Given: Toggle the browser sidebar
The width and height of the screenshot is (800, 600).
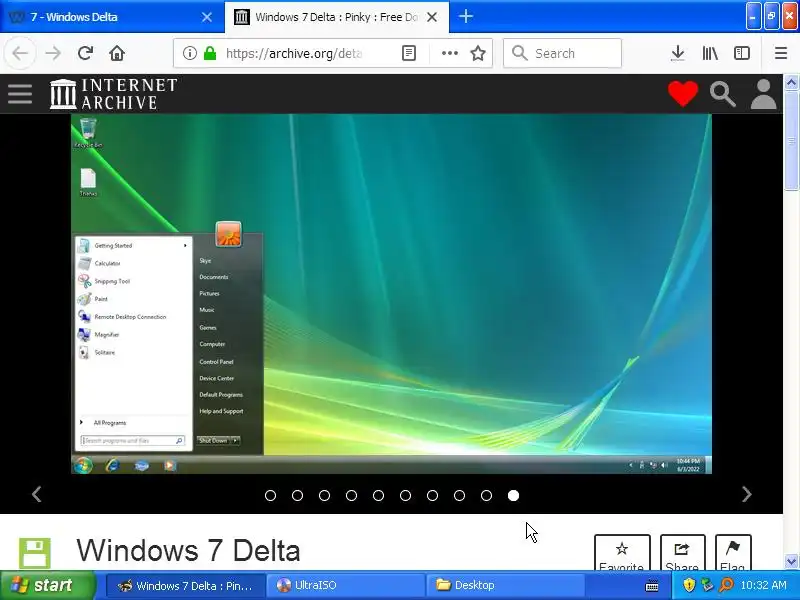Looking at the screenshot, I should 741,53.
